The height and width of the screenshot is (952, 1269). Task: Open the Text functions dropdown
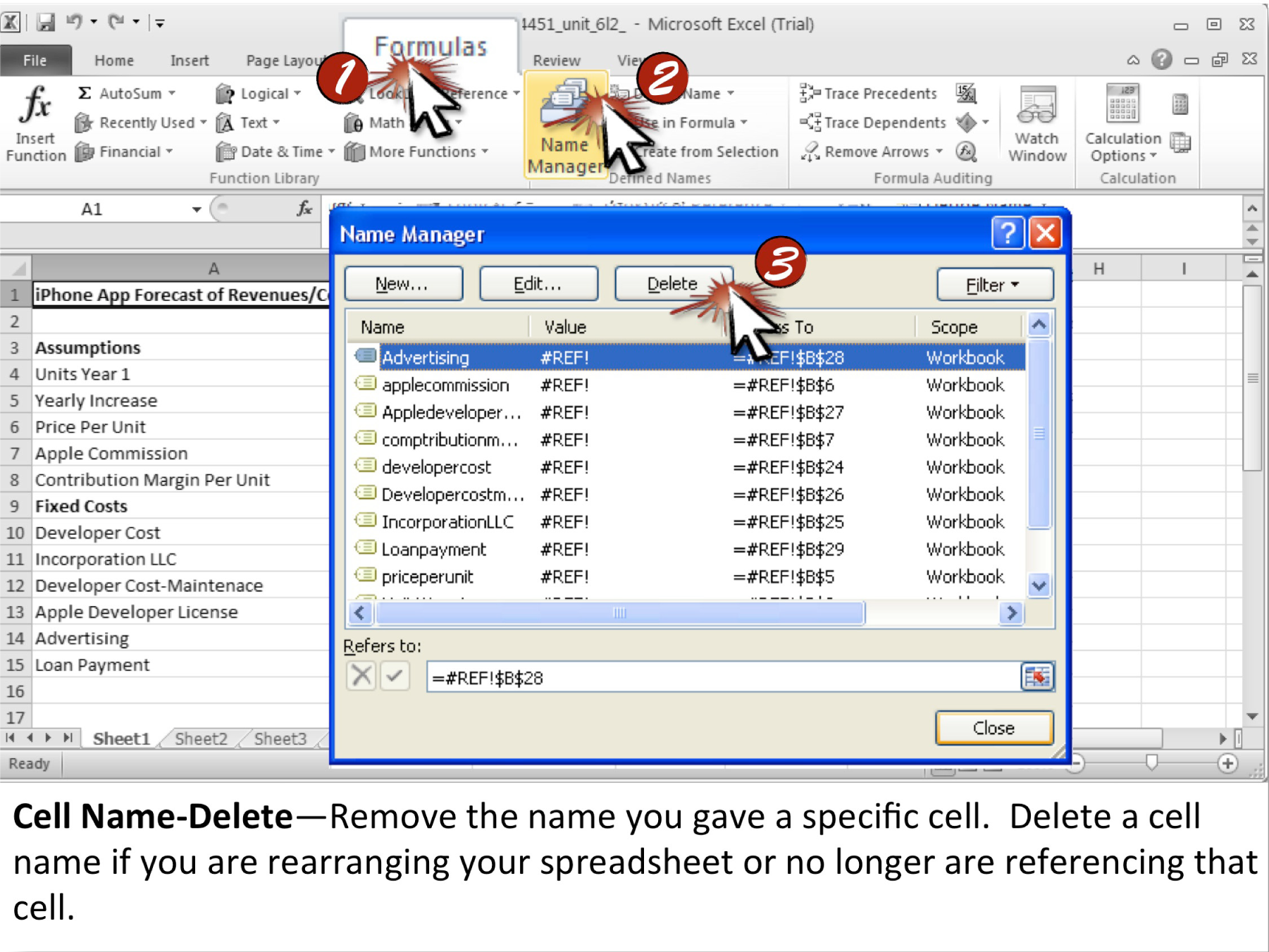point(248,123)
